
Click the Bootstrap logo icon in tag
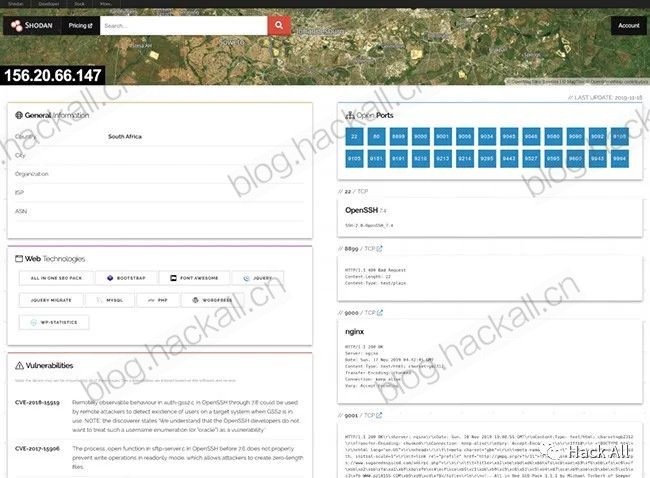[110, 278]
